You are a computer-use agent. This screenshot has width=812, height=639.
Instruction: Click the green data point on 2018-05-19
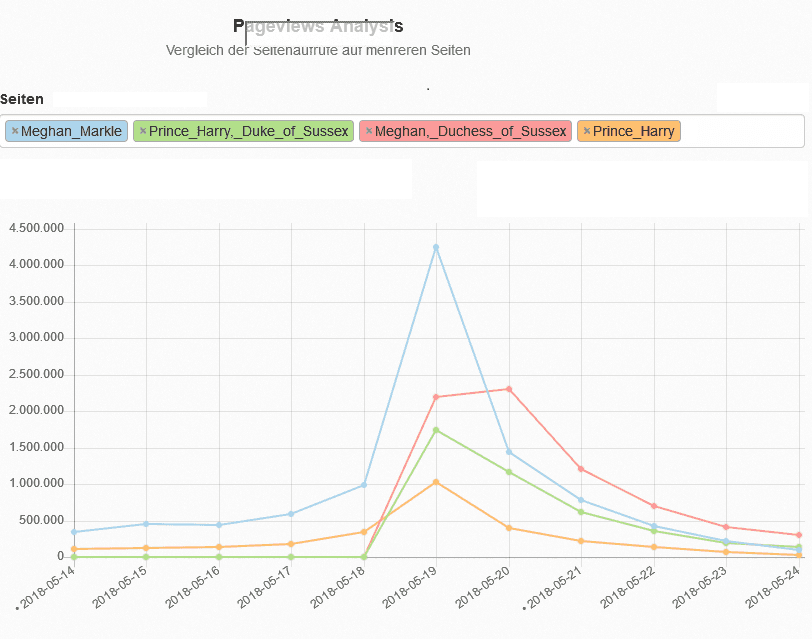[436, 430]
